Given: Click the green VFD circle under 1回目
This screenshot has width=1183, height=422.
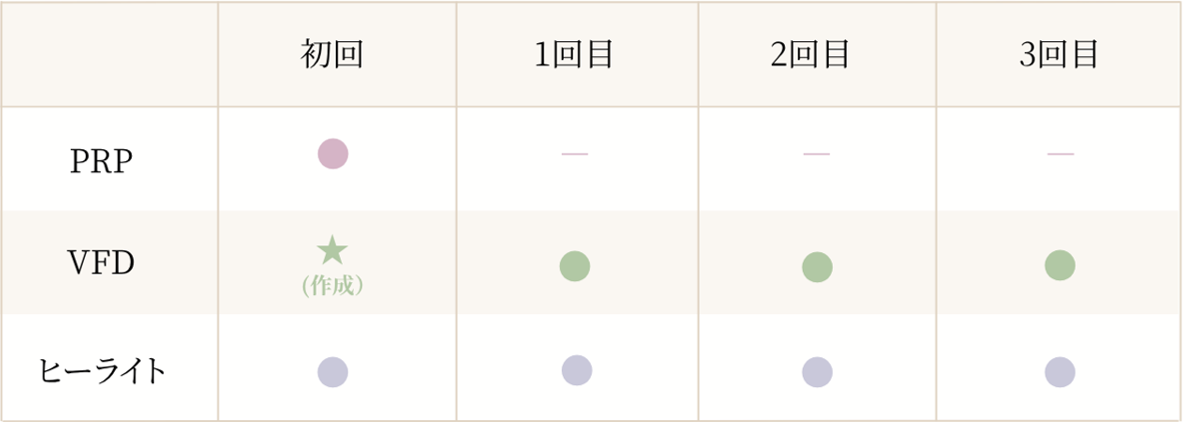Looking at the screenshot, I should click(575, 266).
